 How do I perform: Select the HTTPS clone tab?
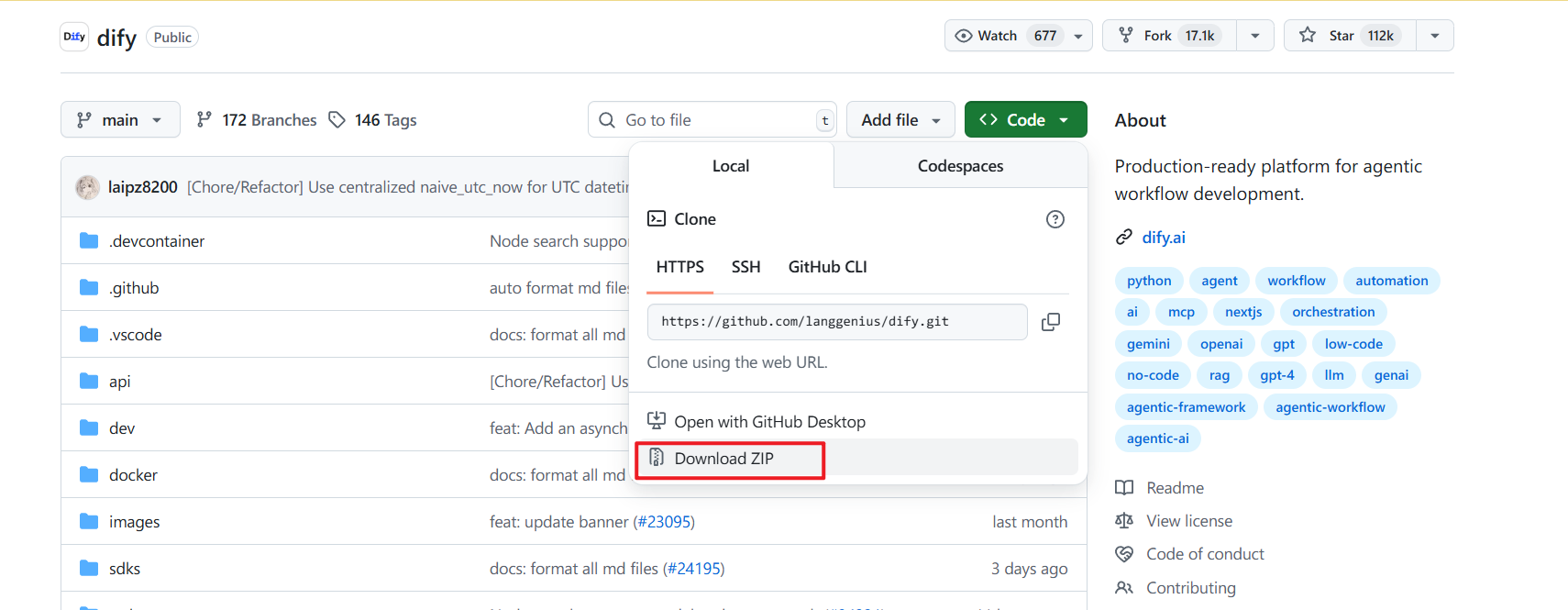pos(680,267)
